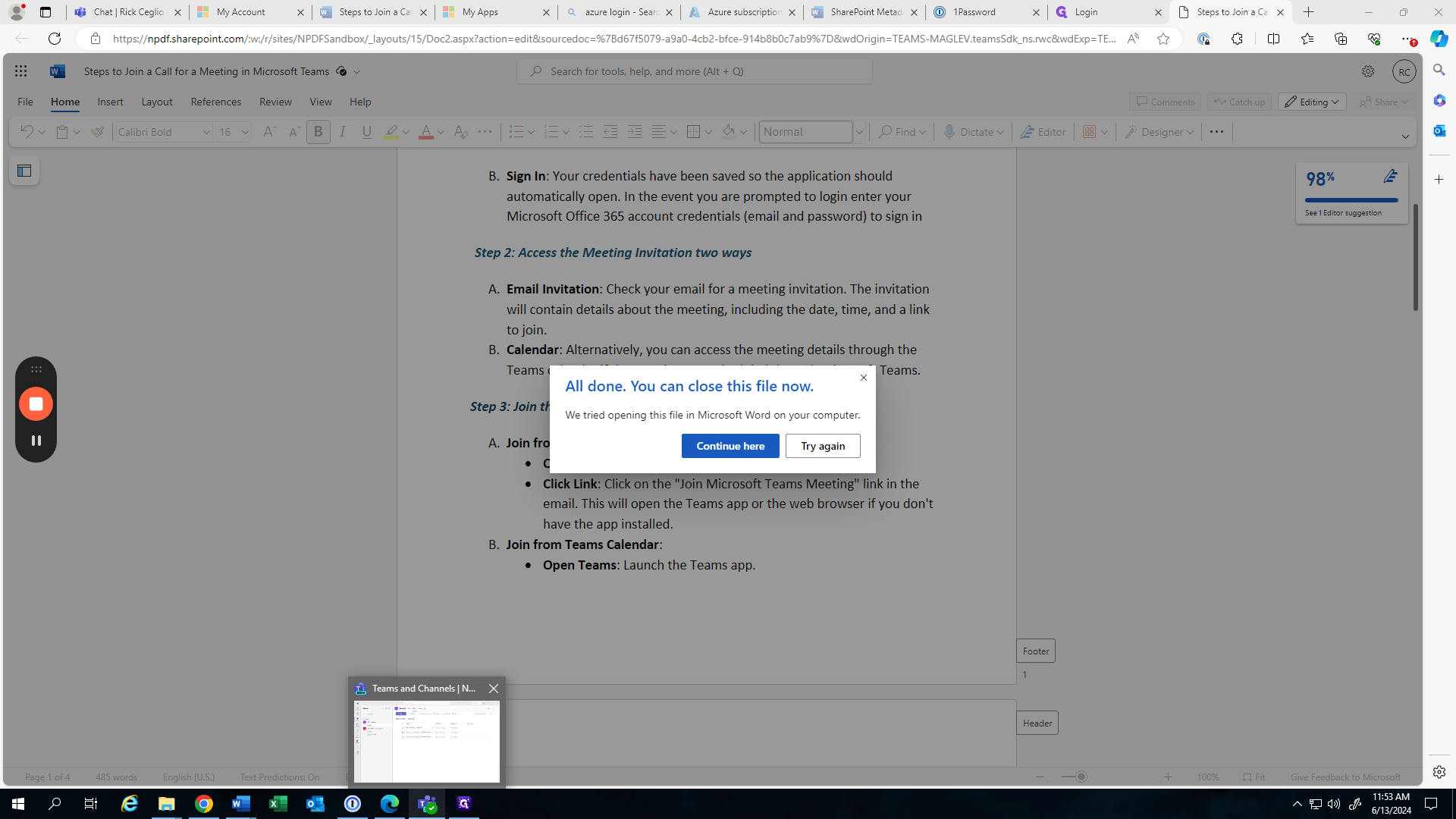Open the app launcher waffle icon
Viewport: 1456px width, 819px height.
[20, 71]
